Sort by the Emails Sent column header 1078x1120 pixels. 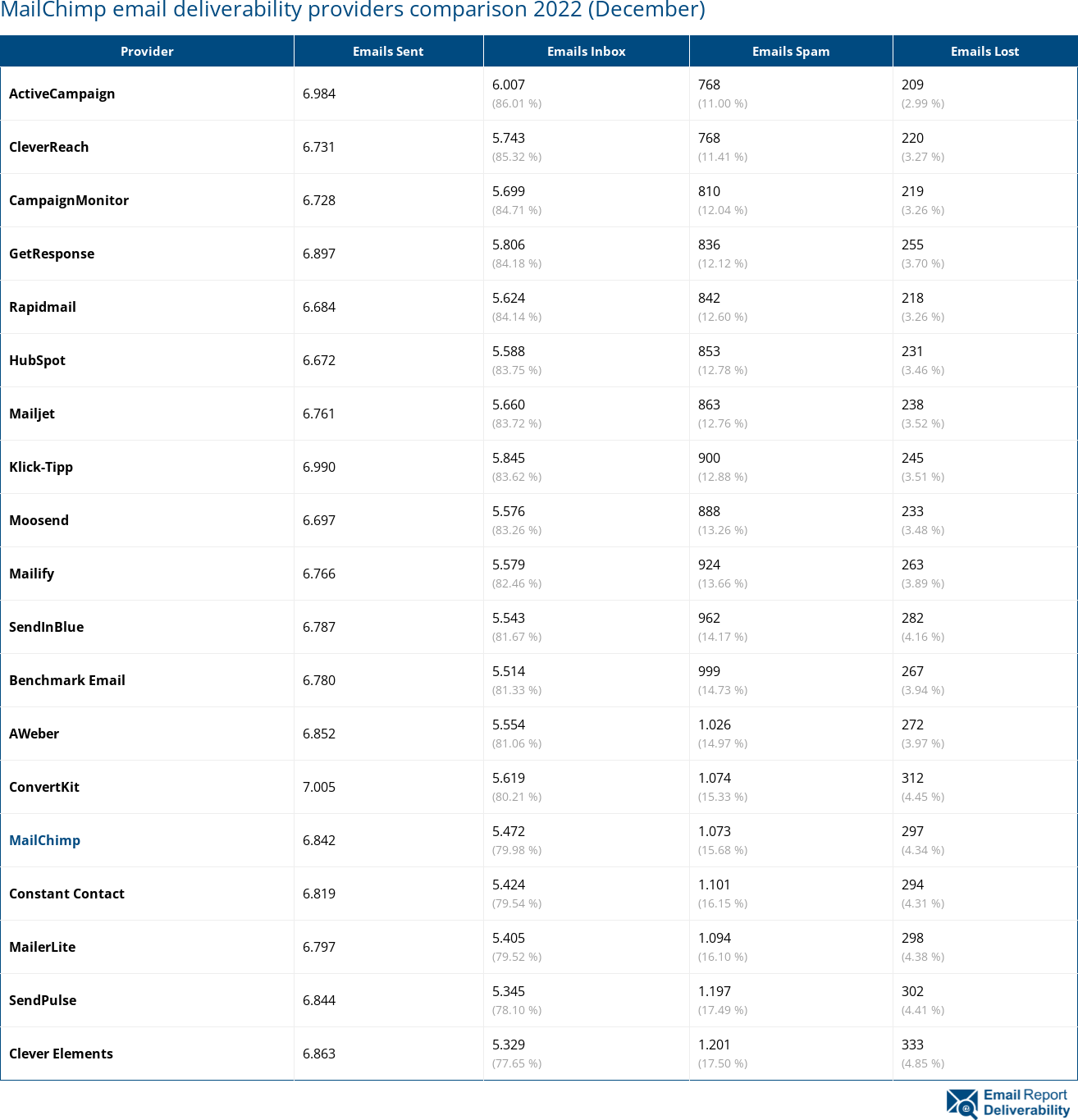coord(388,51)
